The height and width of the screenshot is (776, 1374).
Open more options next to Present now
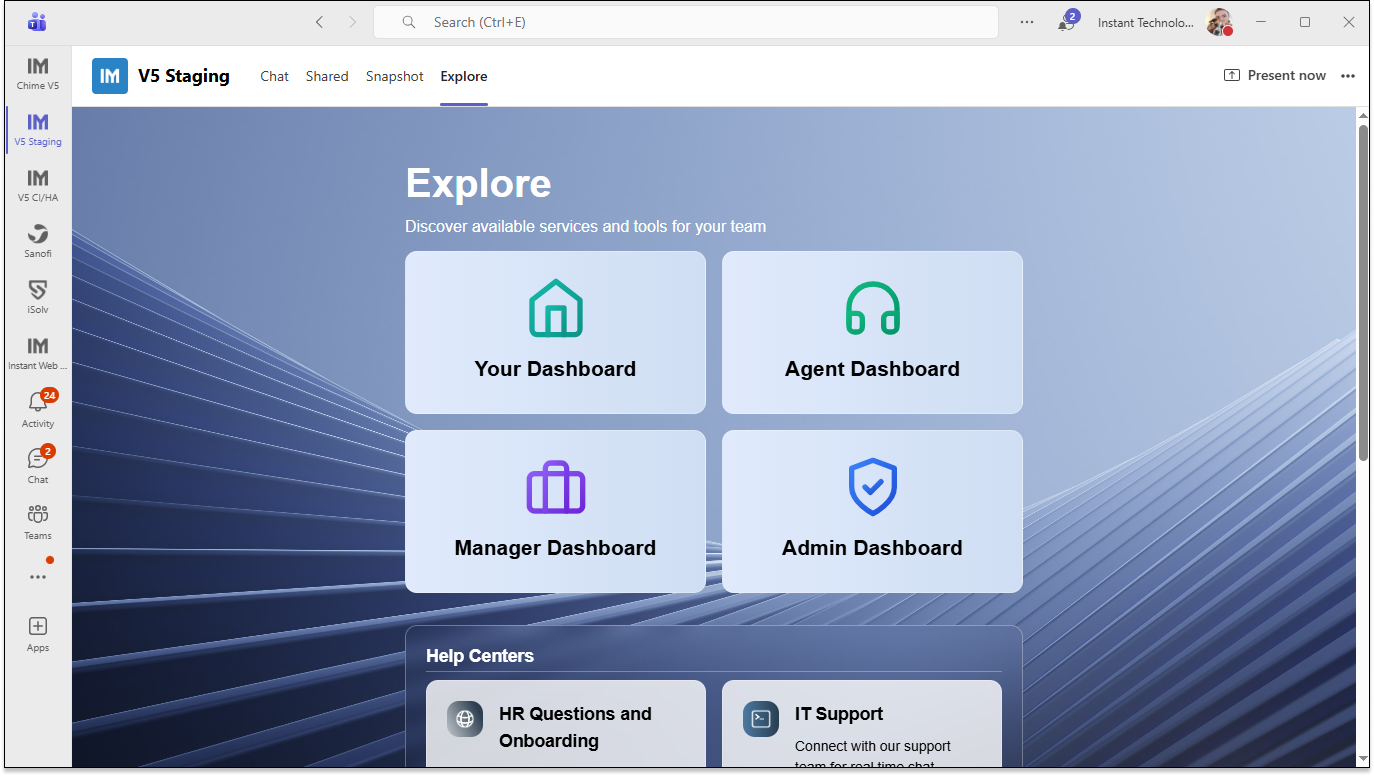tap(1348, 76)
